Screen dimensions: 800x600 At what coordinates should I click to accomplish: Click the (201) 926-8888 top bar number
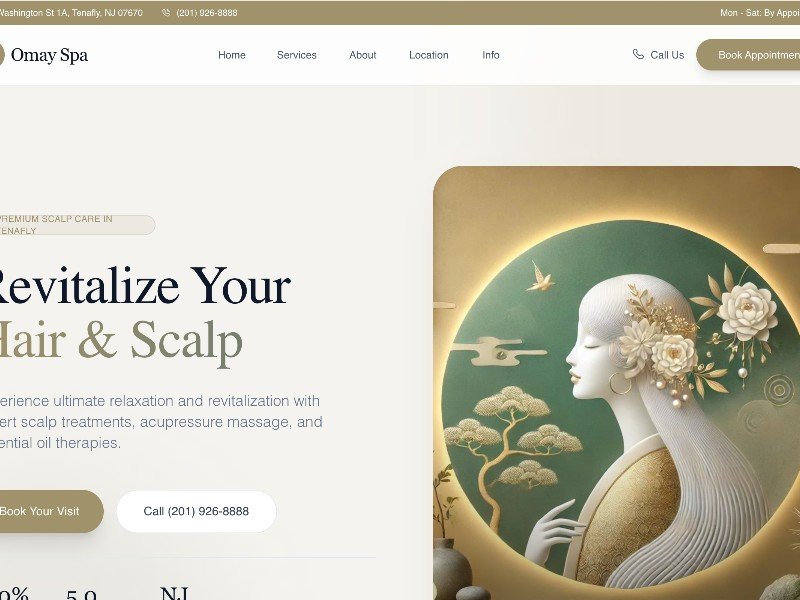point(207,13)
